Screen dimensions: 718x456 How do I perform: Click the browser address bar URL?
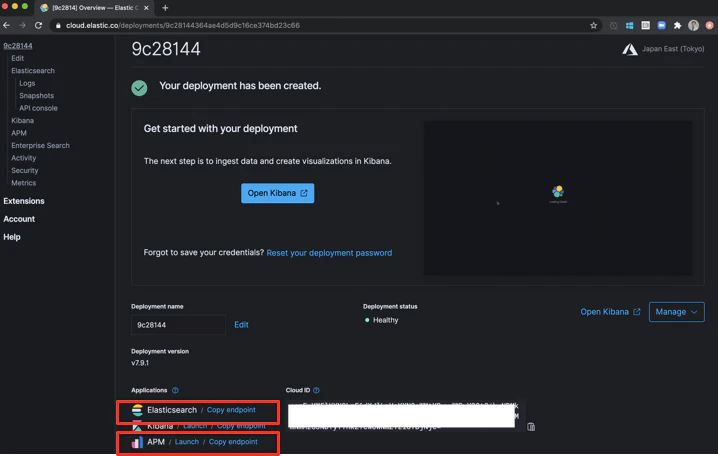point(183,25)
